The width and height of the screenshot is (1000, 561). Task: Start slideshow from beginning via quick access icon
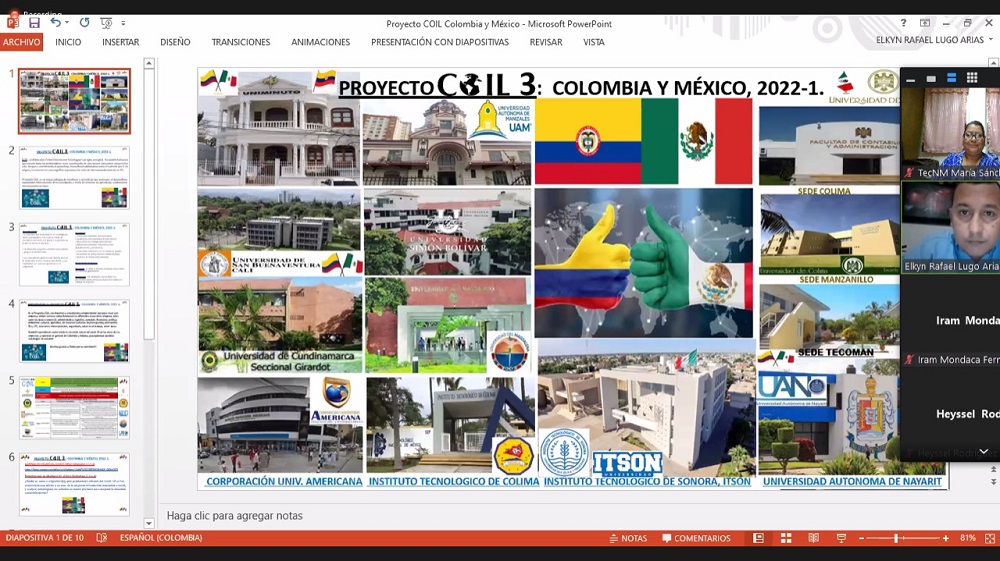106,23
